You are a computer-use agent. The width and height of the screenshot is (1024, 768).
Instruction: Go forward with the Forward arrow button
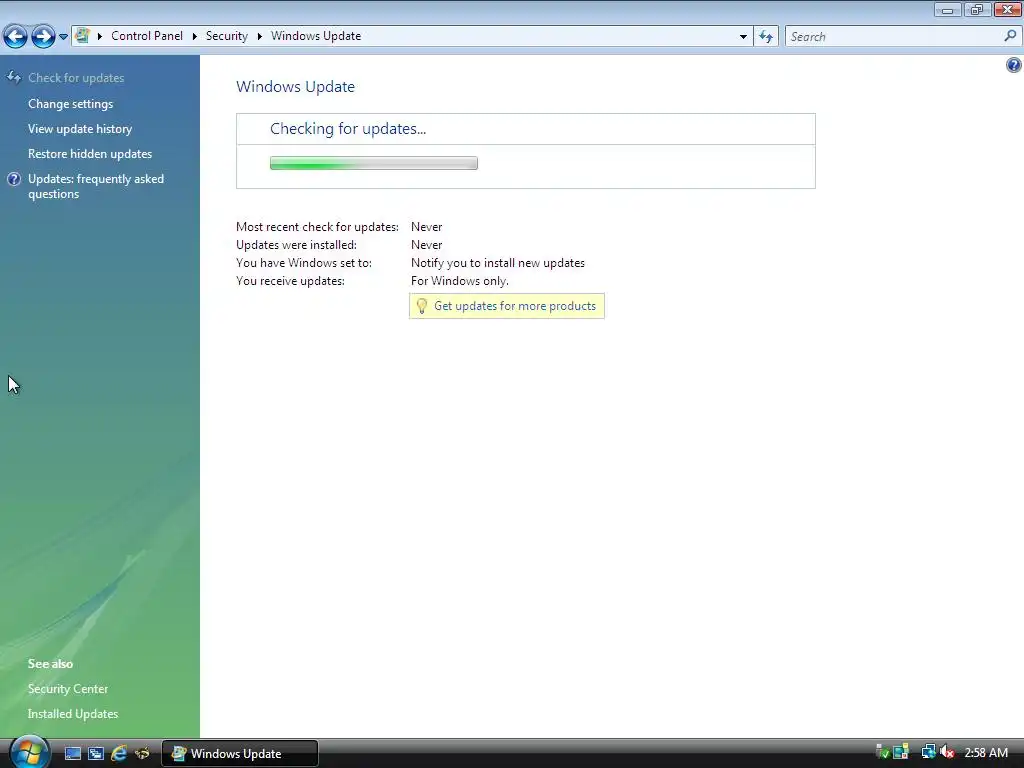pos(43,37)
